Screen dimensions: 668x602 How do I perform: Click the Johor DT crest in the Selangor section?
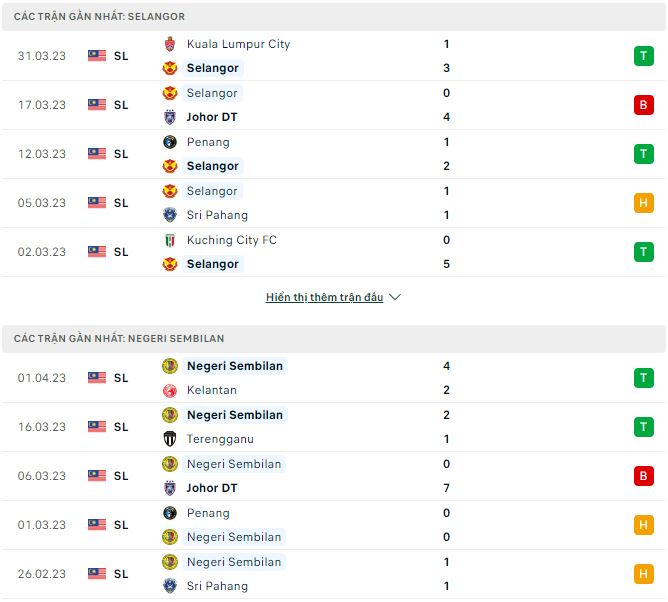click(x=169, y=117)
